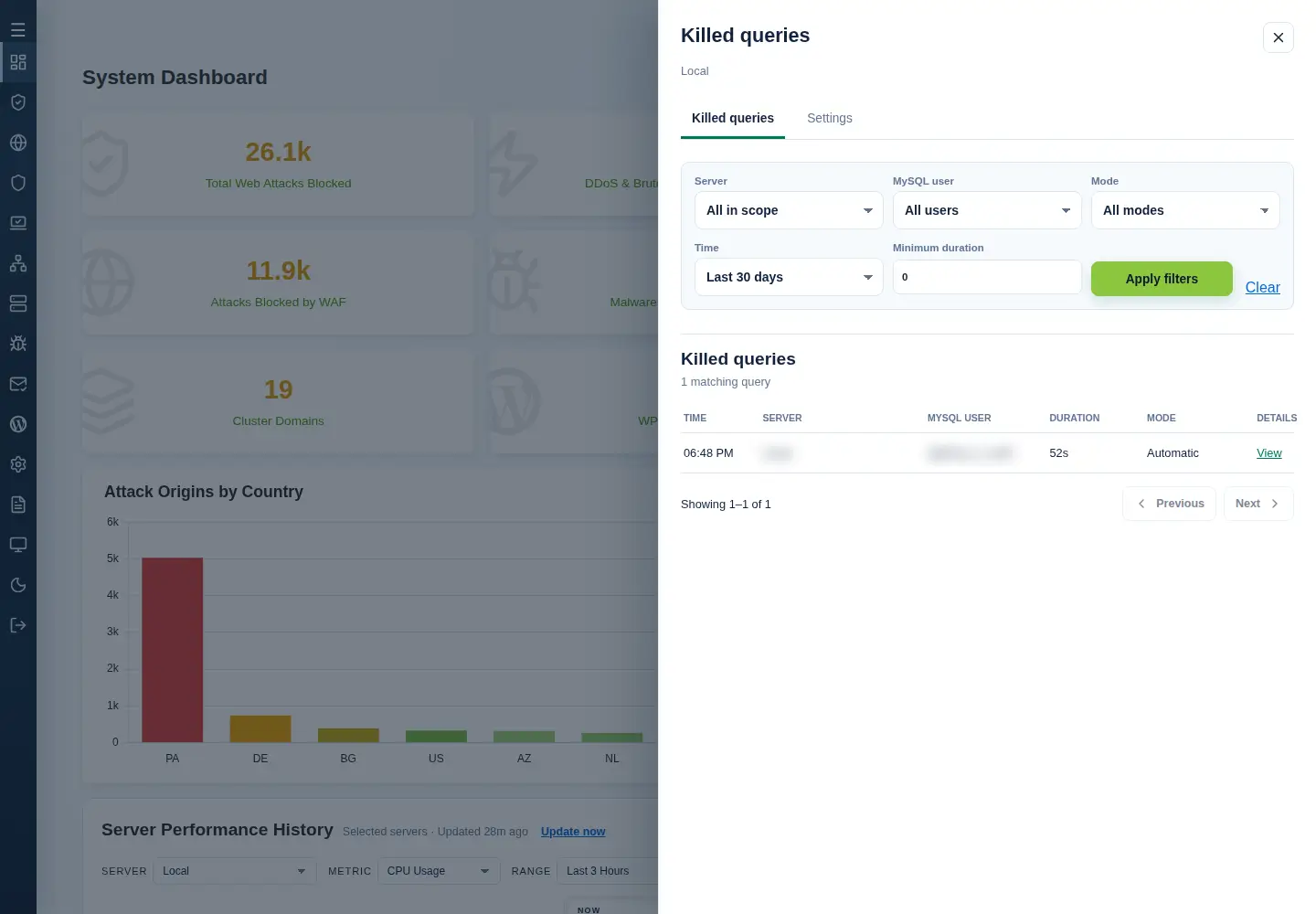1316x914 pixels.
Task: Click the DURATION column header
Action: point(1074,418)
